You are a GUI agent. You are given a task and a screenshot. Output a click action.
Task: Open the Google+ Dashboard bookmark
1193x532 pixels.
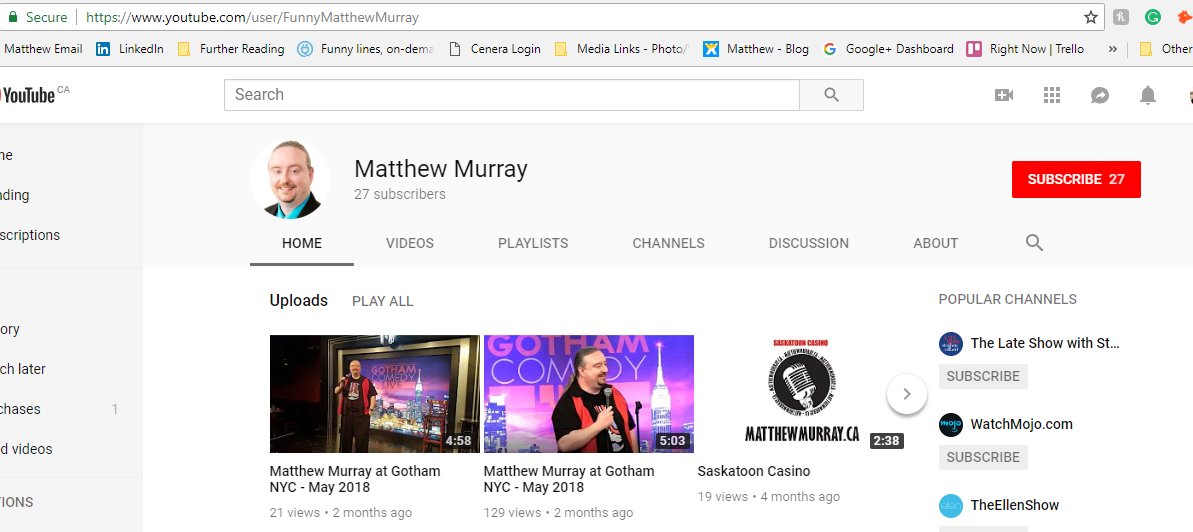(x=888, y=49)
